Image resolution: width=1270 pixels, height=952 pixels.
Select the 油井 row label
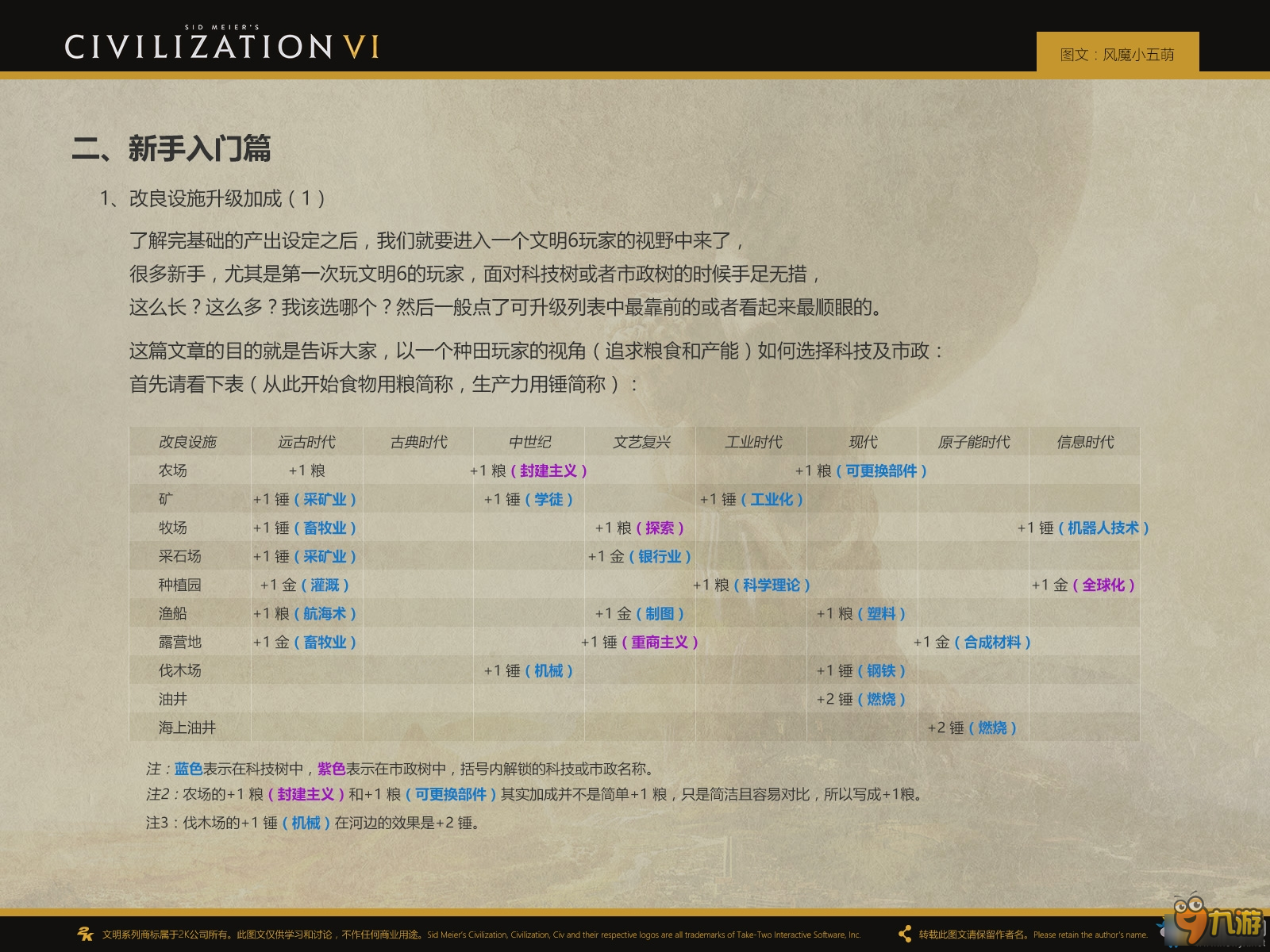[x=172, y=699]
